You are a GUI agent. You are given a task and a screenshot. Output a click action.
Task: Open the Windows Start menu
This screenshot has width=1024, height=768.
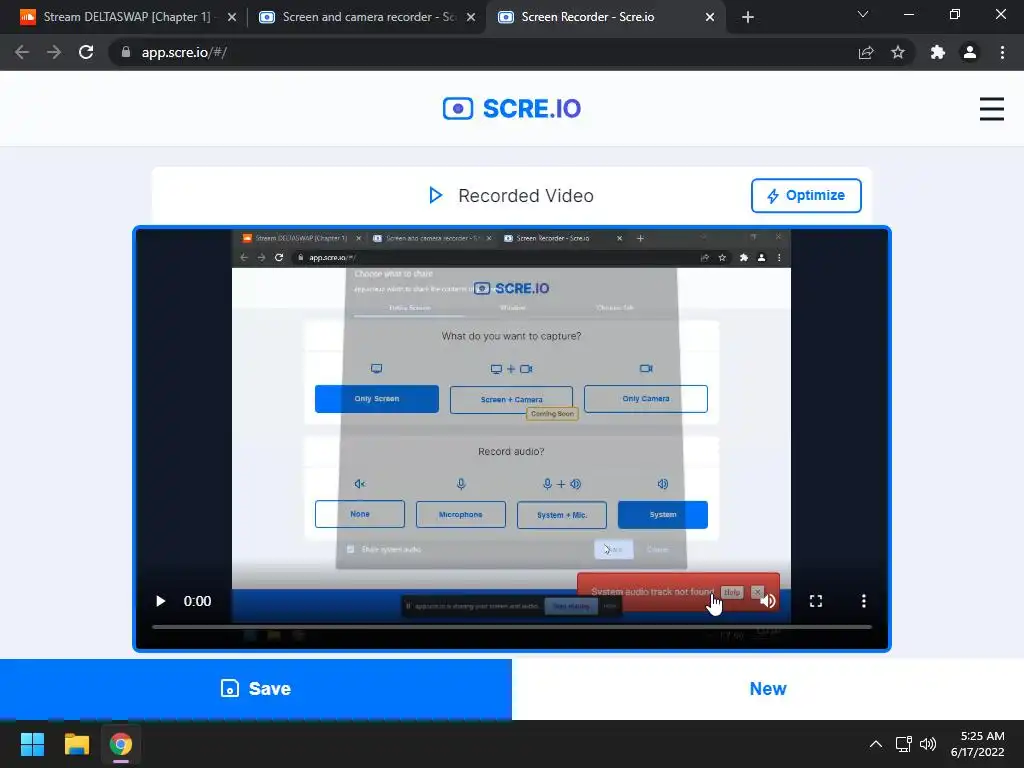32,744
